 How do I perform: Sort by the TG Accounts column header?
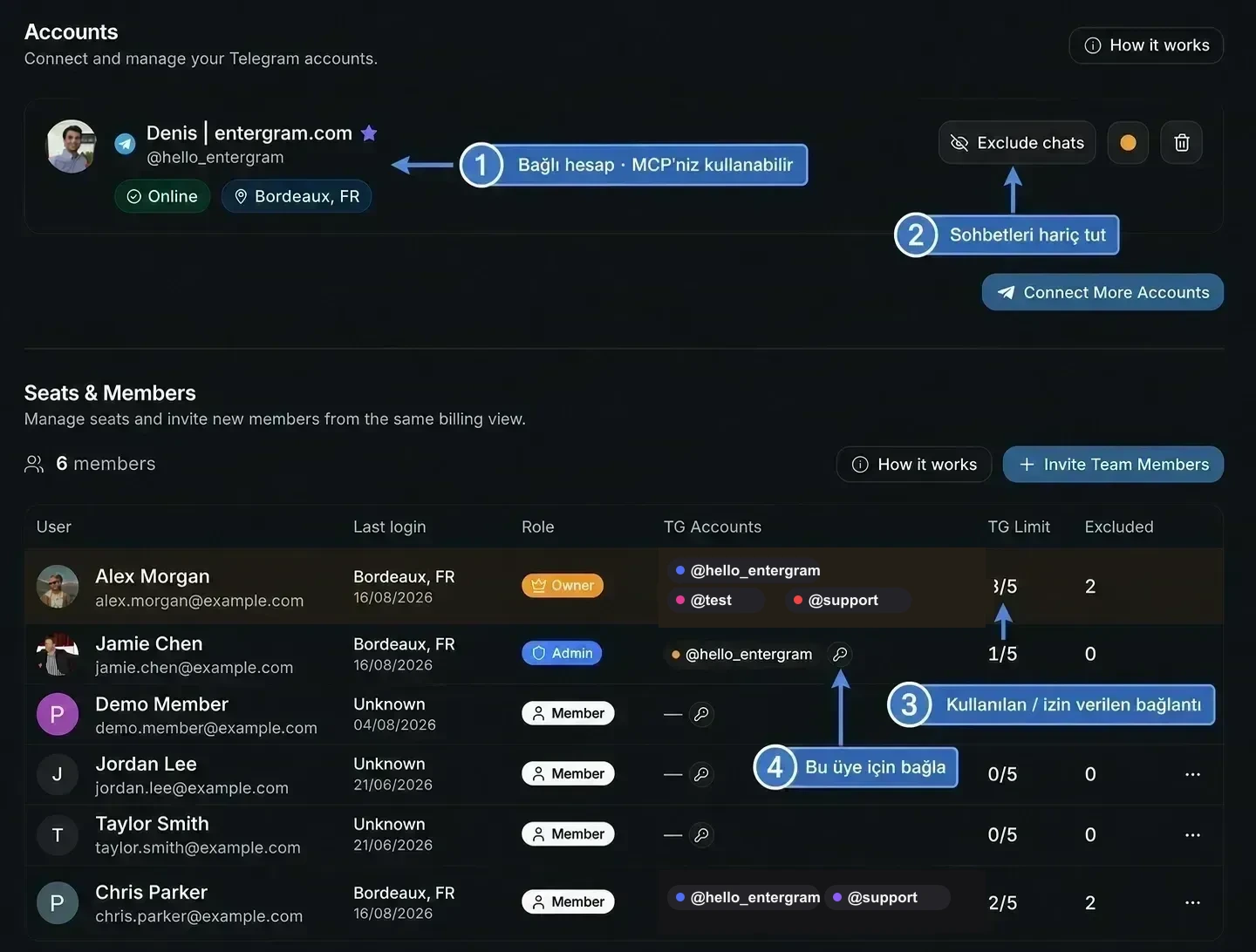pyautogui.click(x=713, y=527)
